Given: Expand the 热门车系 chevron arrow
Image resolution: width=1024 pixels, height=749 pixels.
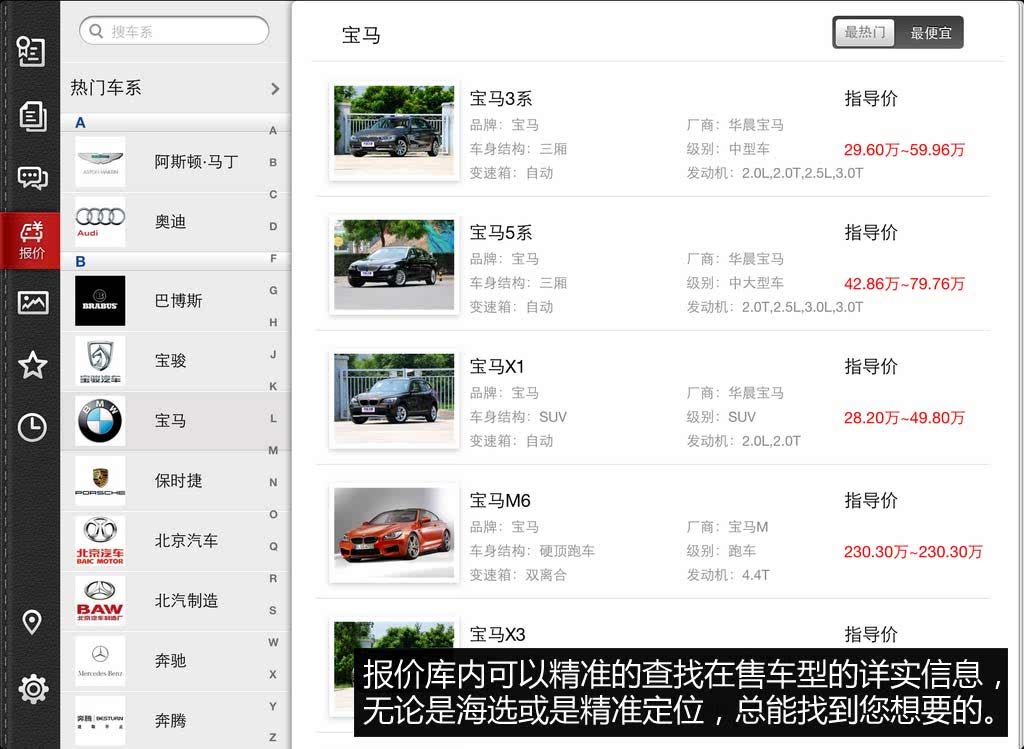Looking at the screenshot, I should (275, 88).
